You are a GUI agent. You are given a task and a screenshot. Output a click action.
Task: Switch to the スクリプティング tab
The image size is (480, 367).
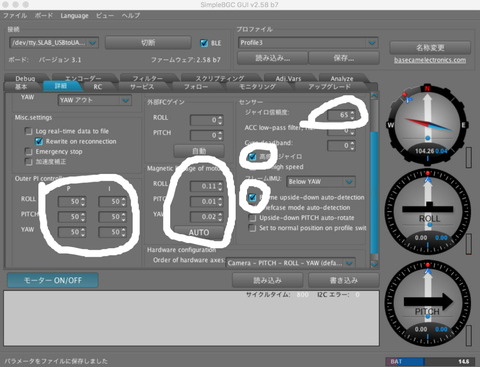[220, 78]
